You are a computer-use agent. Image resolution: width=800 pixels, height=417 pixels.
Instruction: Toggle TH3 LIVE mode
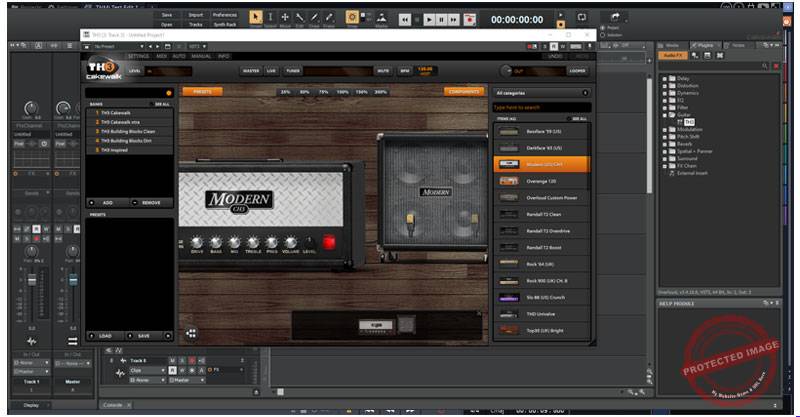(271, 71)
